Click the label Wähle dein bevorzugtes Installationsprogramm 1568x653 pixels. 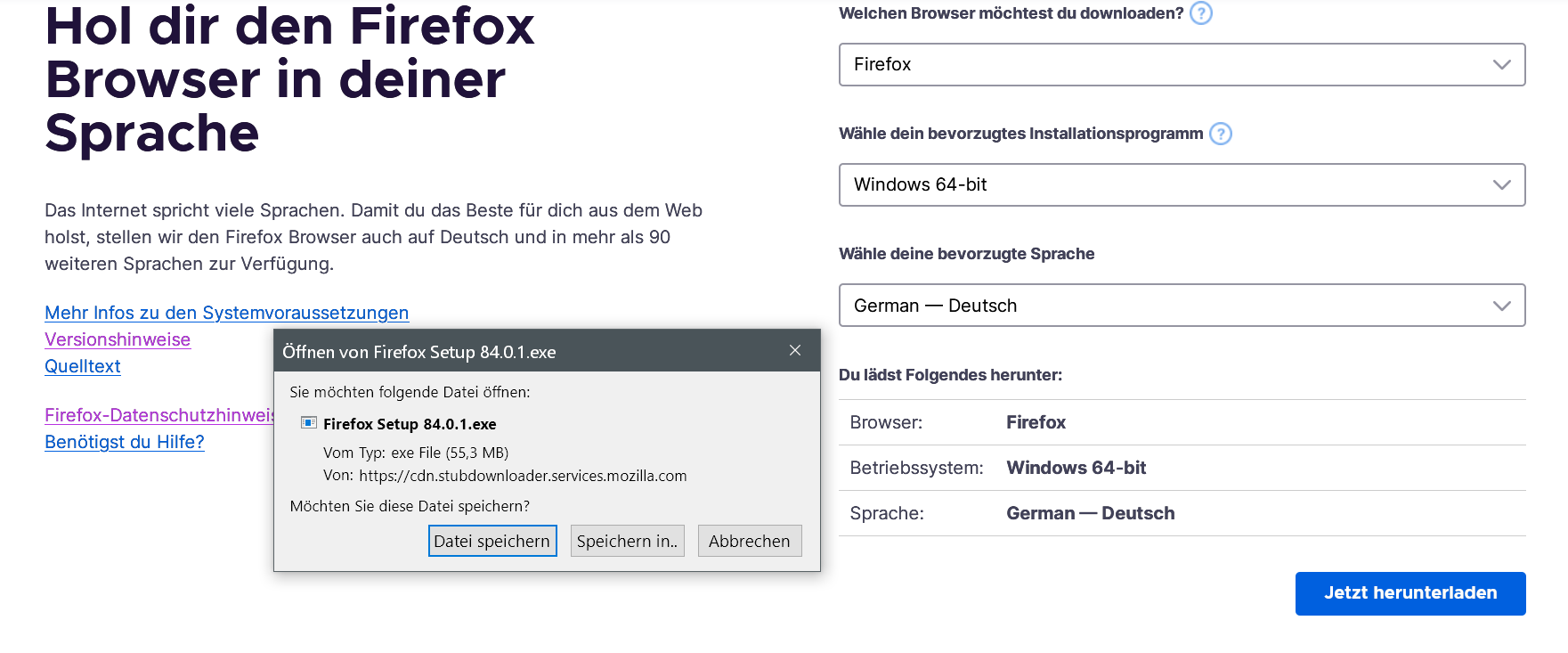[x=1021, y=134]
